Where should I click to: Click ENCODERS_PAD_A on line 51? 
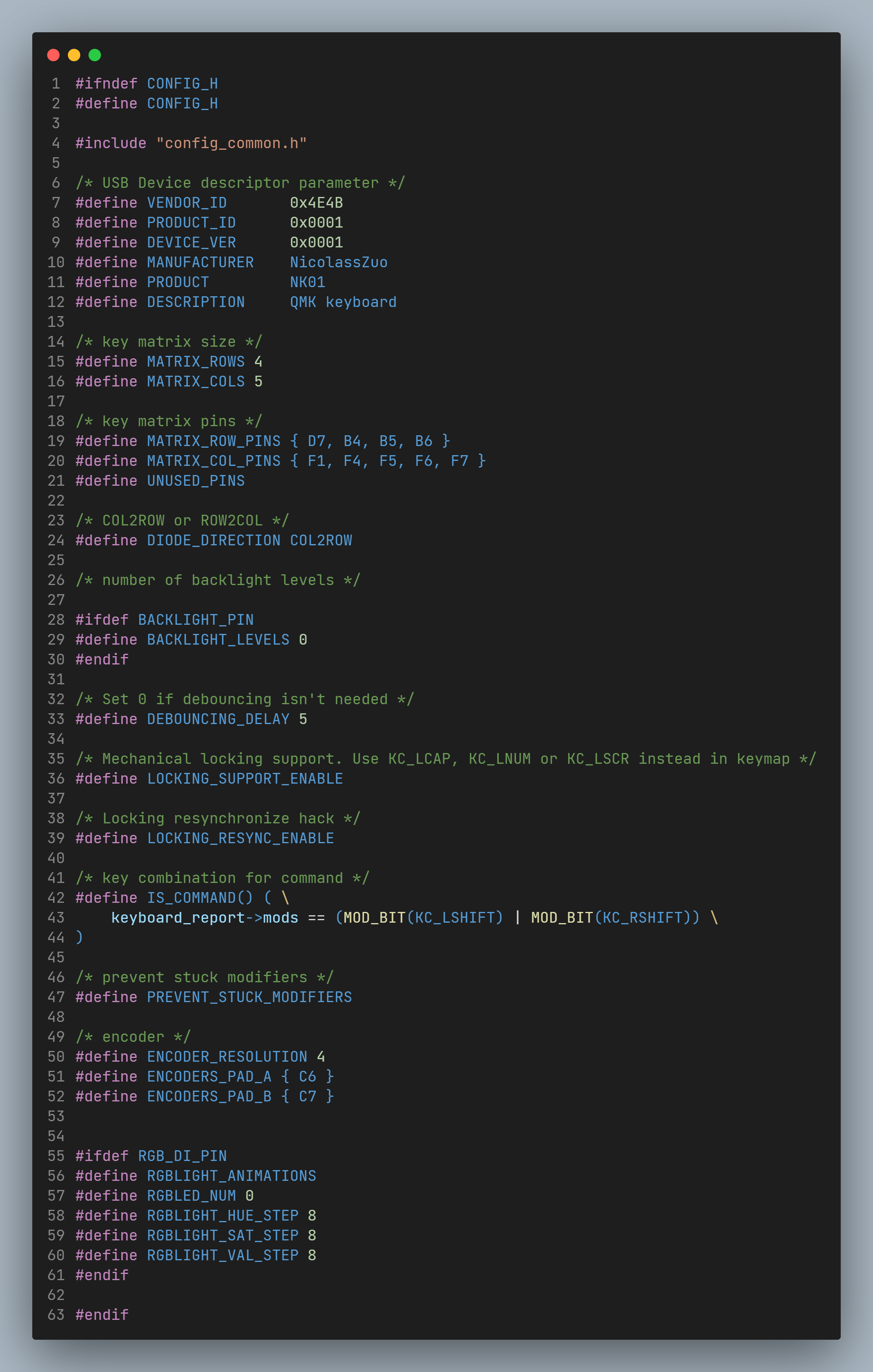pos(209,1077)
